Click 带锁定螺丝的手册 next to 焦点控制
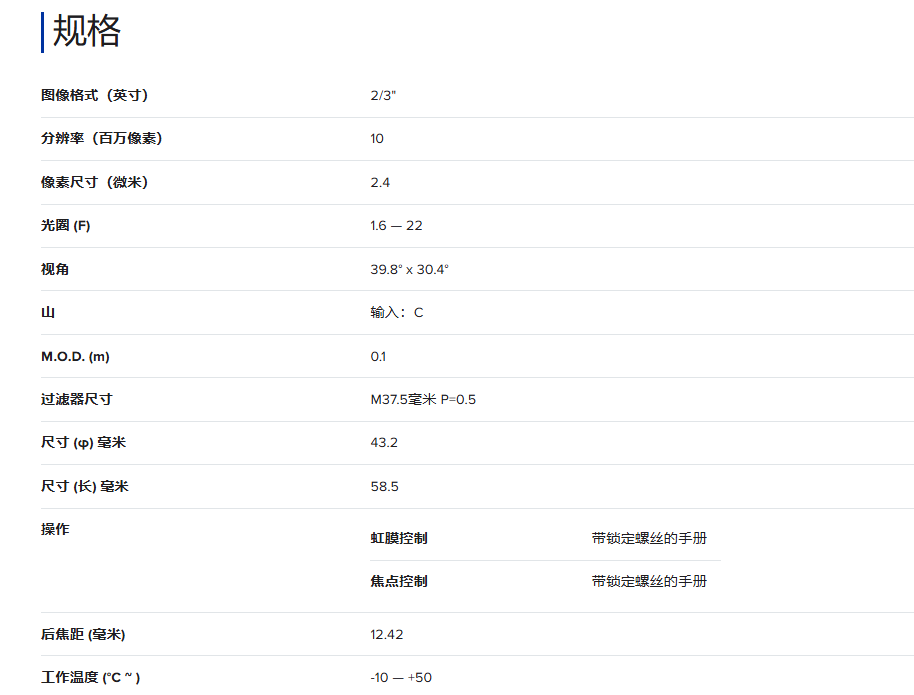 coord(648,581)
